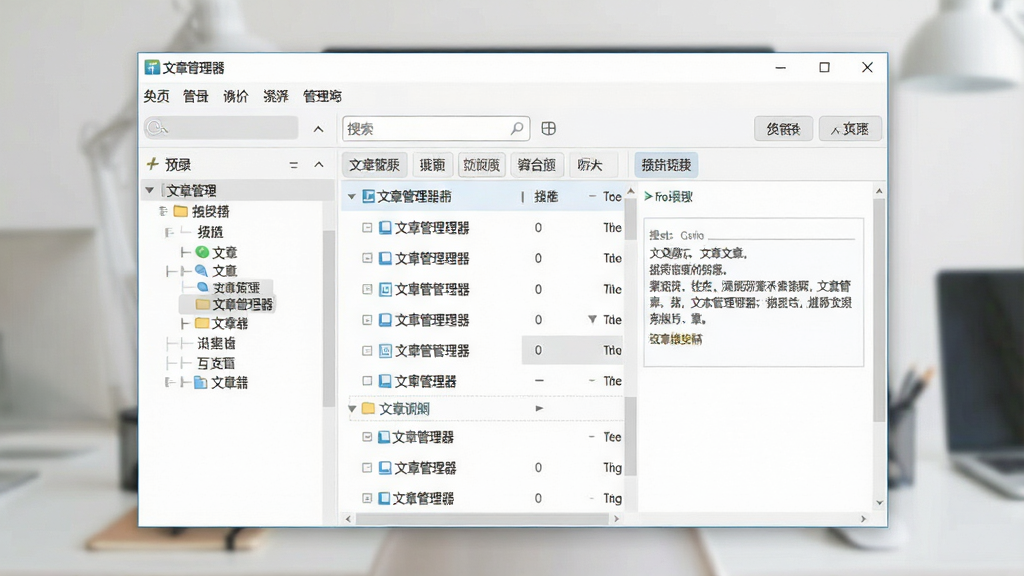1024x576 pixels.
Task: Click the down arrow of the right panel's scrollbar
Action: [879, 502]
